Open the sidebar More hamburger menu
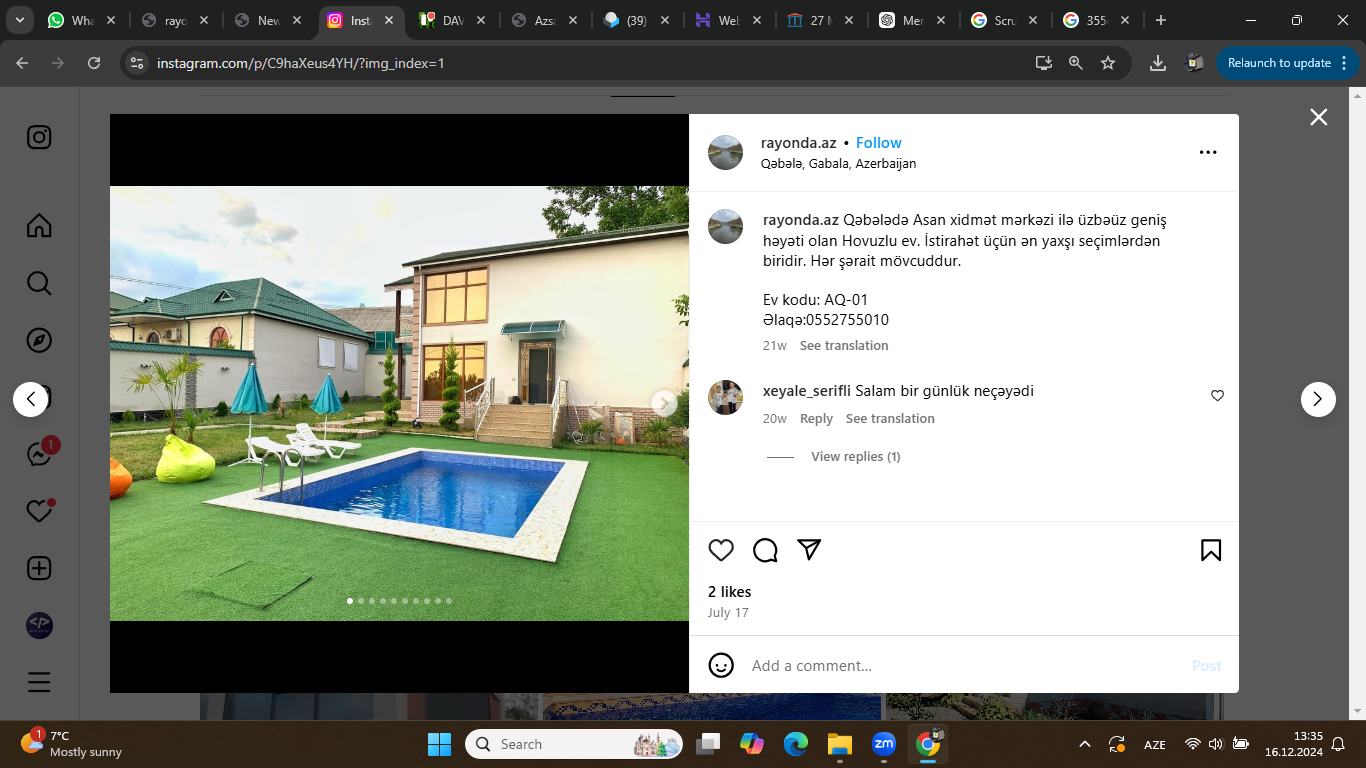The height and width of the screenshot is (768, 1366). 39,683
